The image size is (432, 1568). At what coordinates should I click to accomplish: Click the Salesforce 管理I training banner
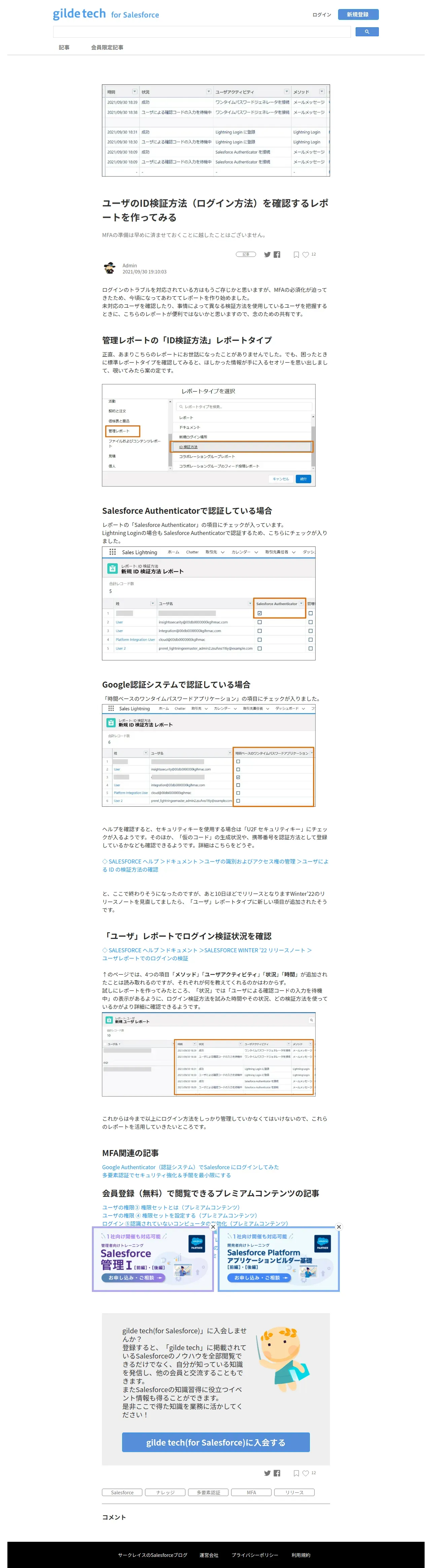[x=152, y=1259]
